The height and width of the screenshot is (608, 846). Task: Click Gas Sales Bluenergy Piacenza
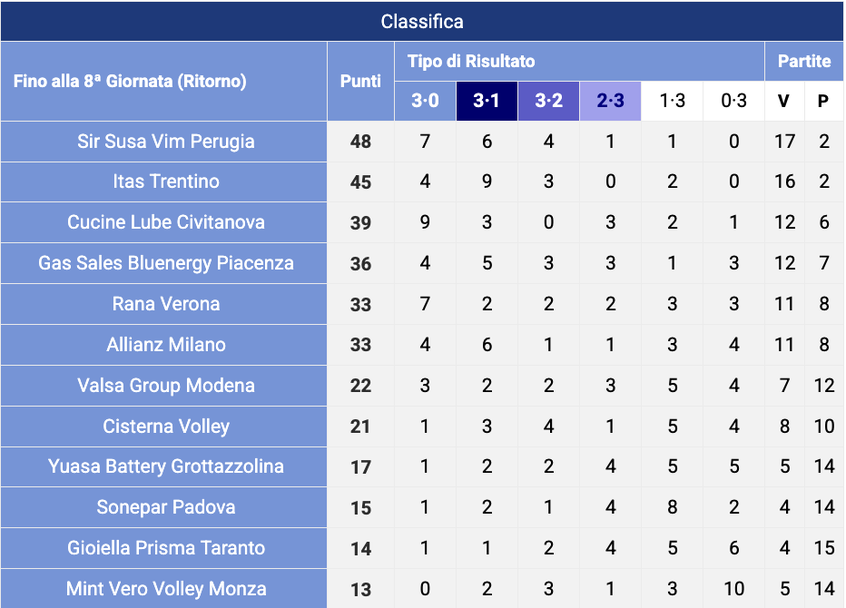tap(164, 263)
